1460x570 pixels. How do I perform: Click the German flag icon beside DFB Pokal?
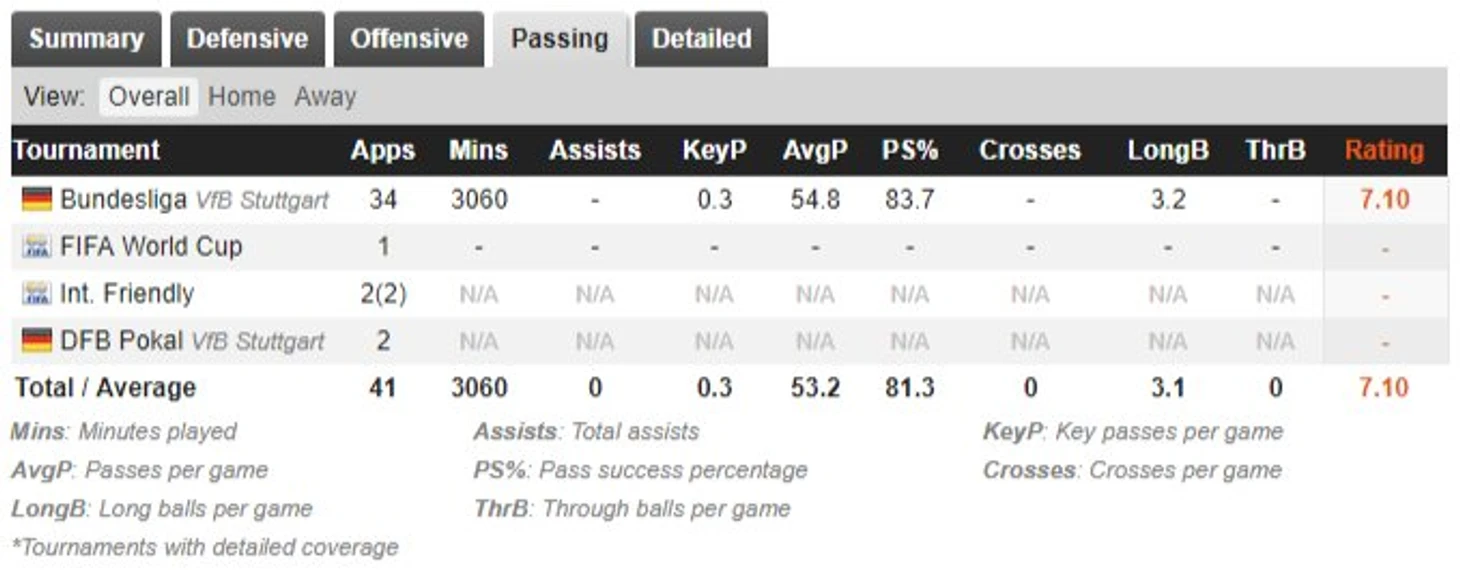(36, 341)
